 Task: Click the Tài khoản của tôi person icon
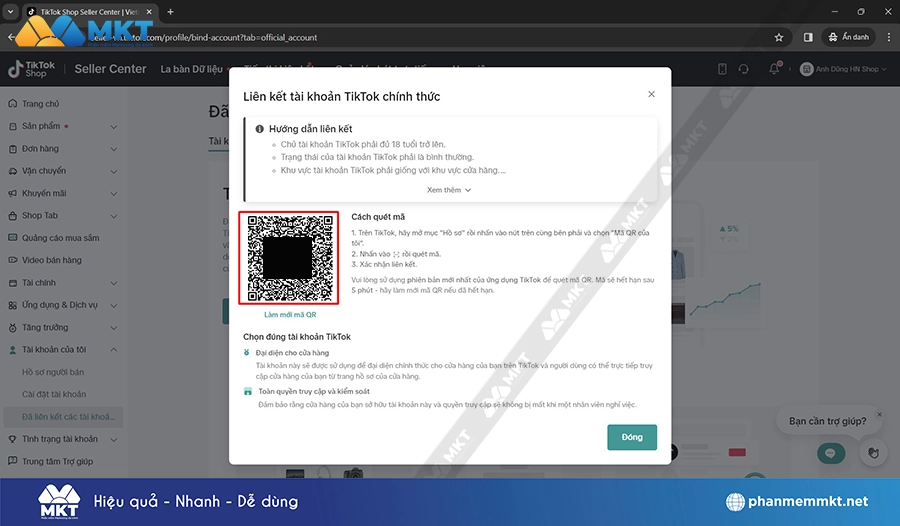(x=13, y=350)
